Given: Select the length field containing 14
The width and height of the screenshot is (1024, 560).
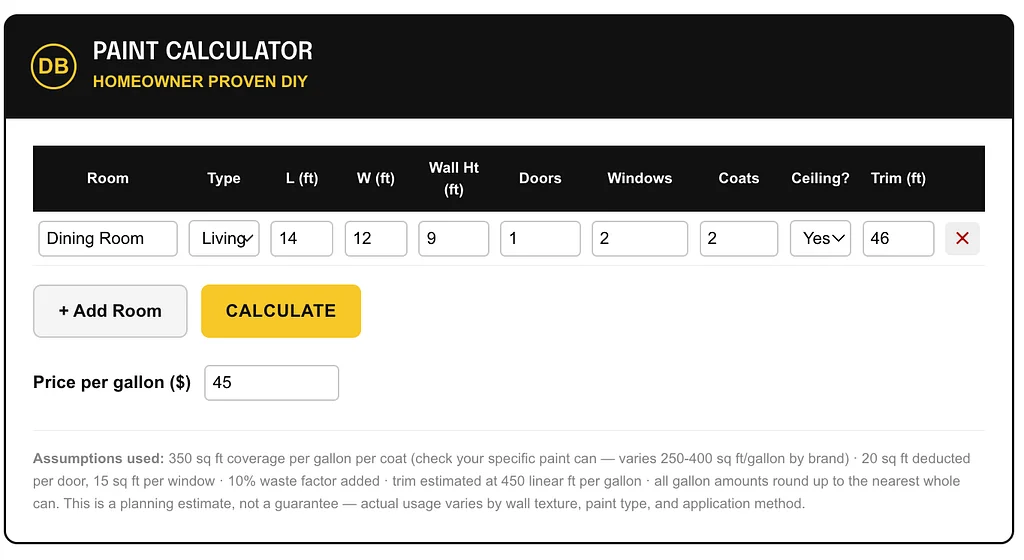Looking at the screenshot, I should [302, 238].
